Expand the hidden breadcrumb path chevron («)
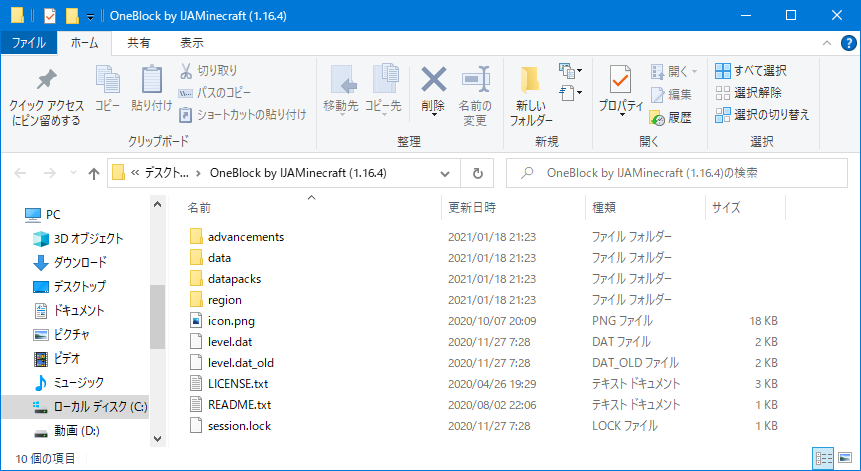Screen dimensions: 861x471 click(x=135, y=173)
